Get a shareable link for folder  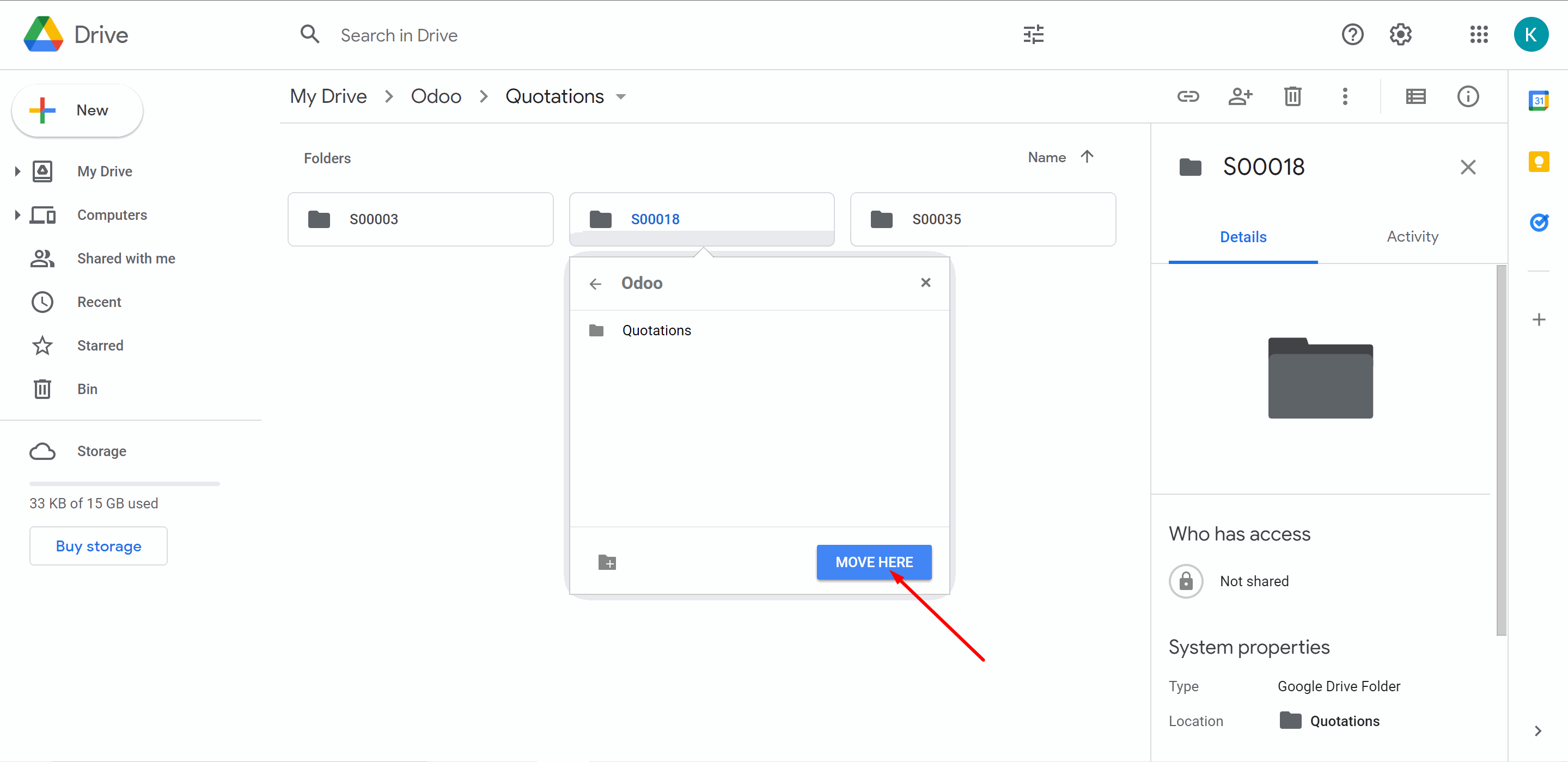(1187, 96)
